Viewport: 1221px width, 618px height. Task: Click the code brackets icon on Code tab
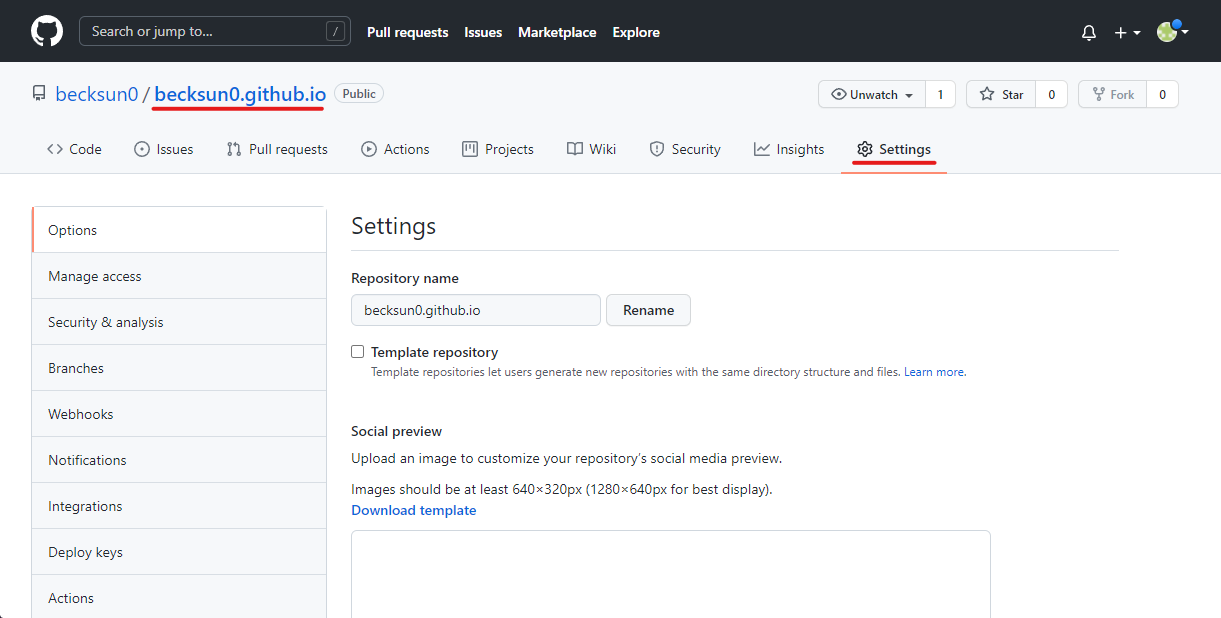[55, 149]
